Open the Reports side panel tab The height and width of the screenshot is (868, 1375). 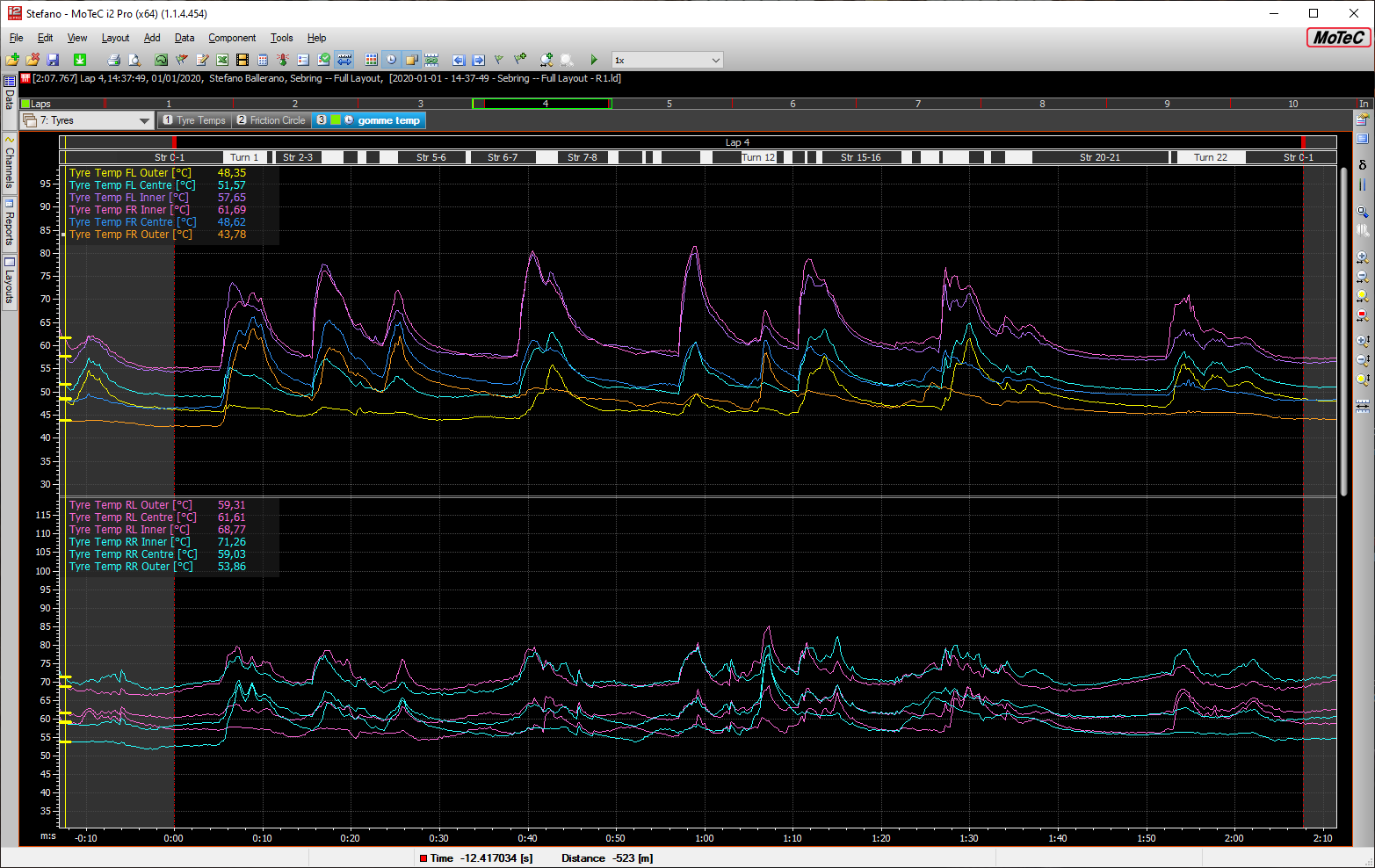[x=10, y=223]
